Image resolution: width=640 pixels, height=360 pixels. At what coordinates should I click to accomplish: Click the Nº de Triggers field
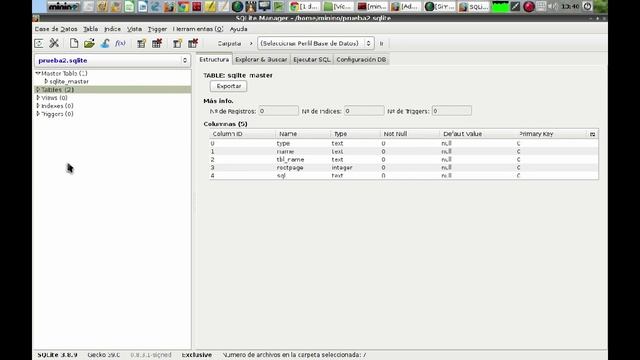click(x=451, y=111)
